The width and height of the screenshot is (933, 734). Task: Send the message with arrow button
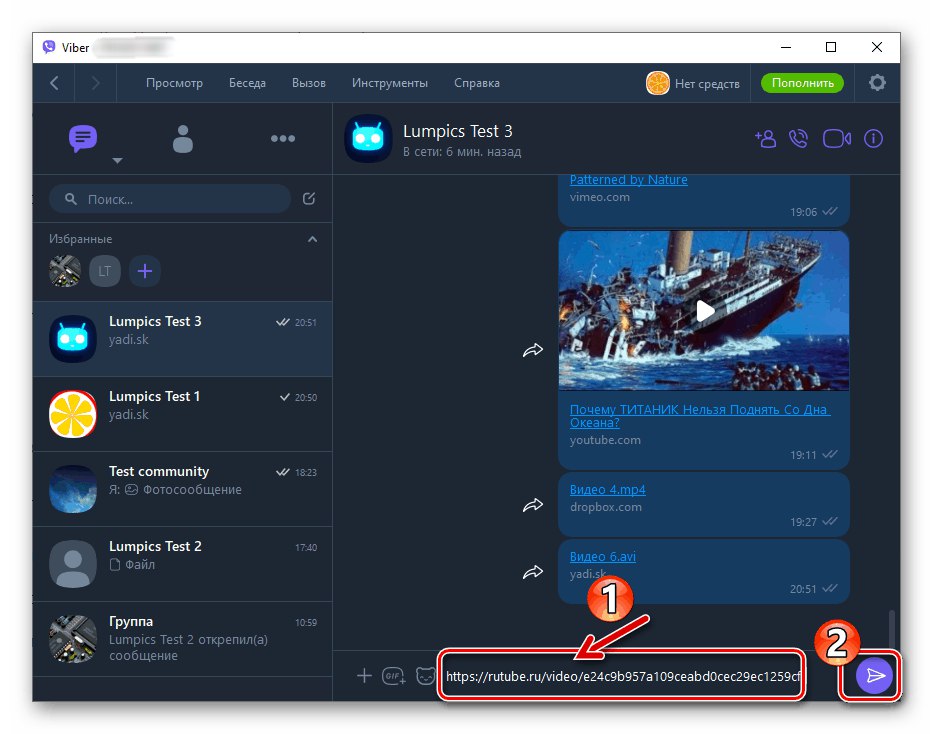click(874, 676)
